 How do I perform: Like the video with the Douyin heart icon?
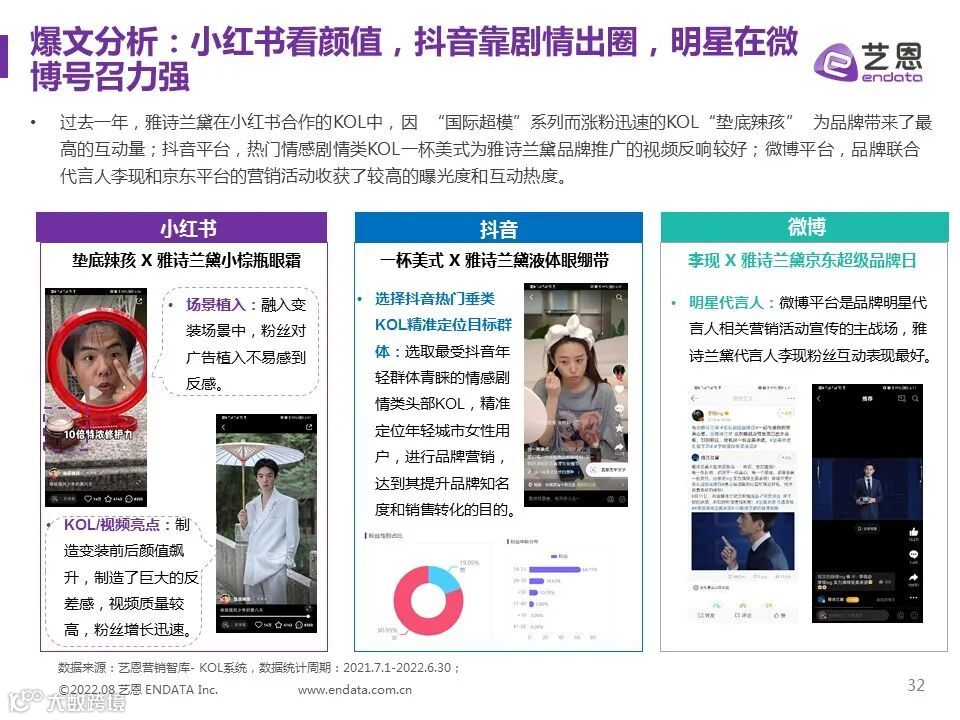pos(619,389)
